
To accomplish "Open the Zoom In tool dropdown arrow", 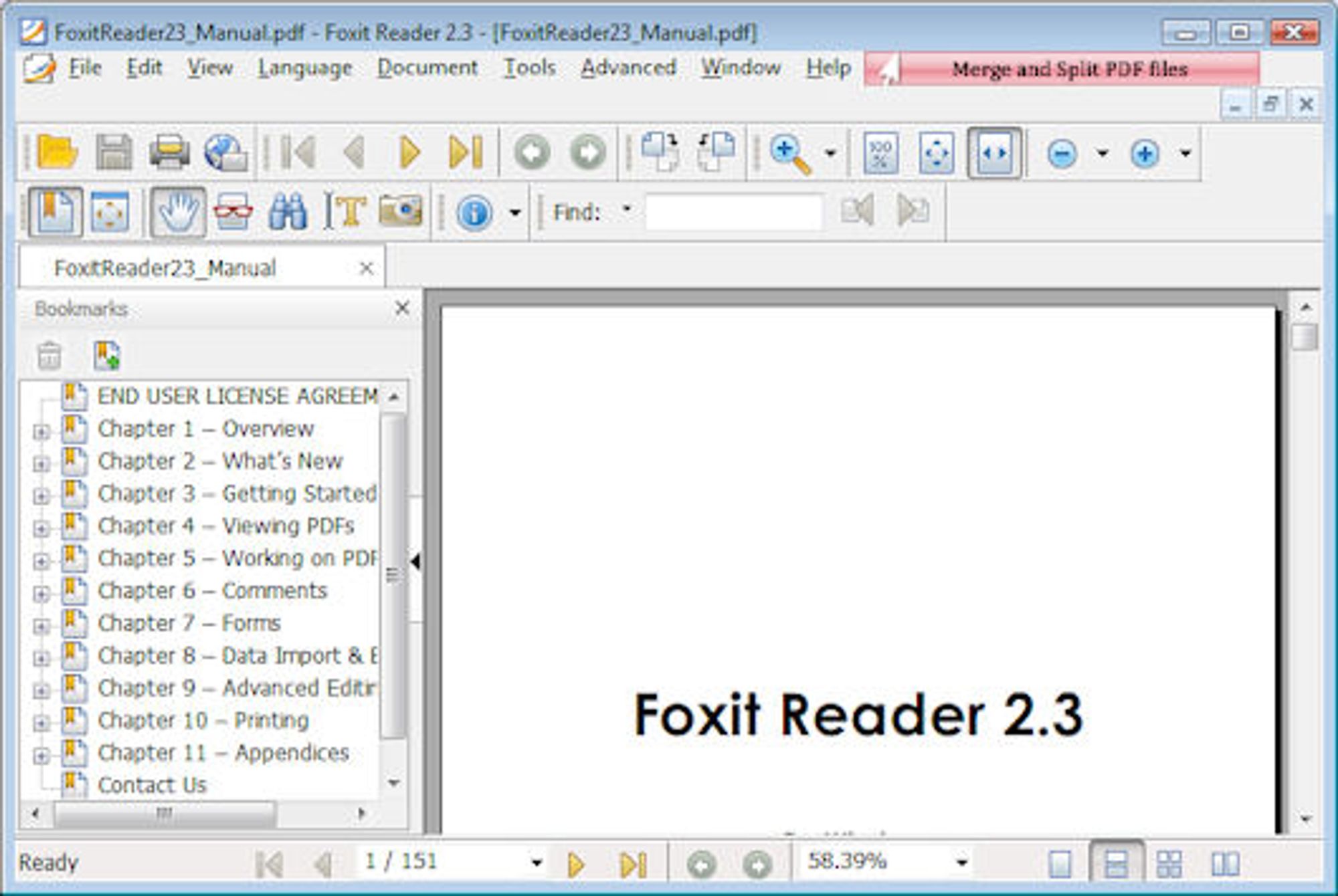I will [830, 153].
